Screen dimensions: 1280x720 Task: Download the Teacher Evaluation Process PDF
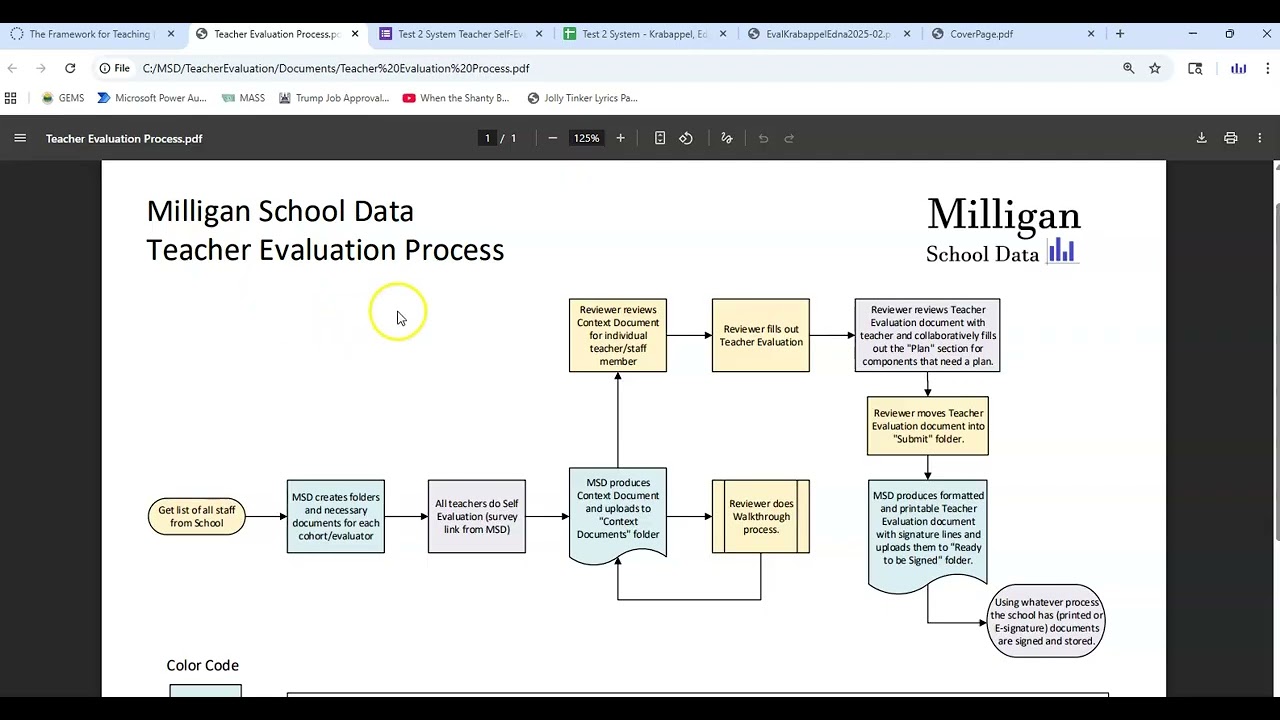pos(1201,138)
